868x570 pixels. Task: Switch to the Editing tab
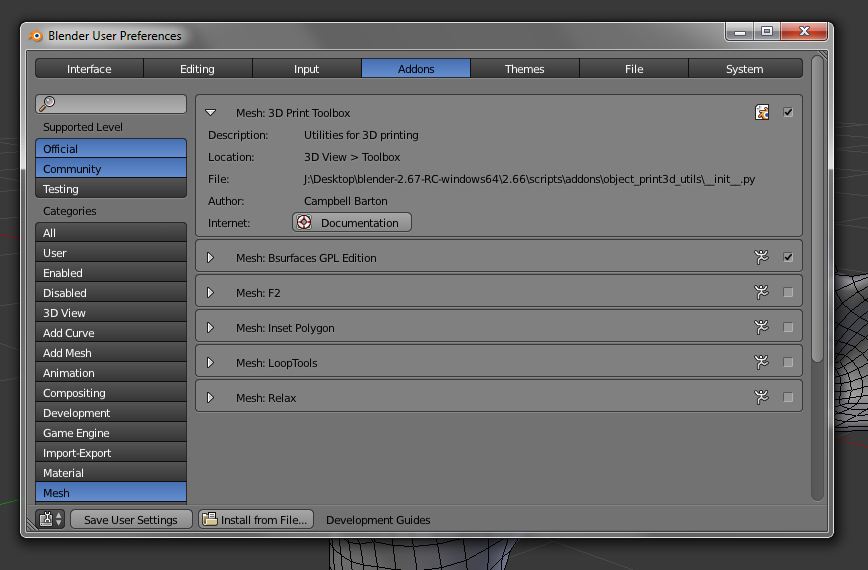pyautogui.click(x=198, y=69)
